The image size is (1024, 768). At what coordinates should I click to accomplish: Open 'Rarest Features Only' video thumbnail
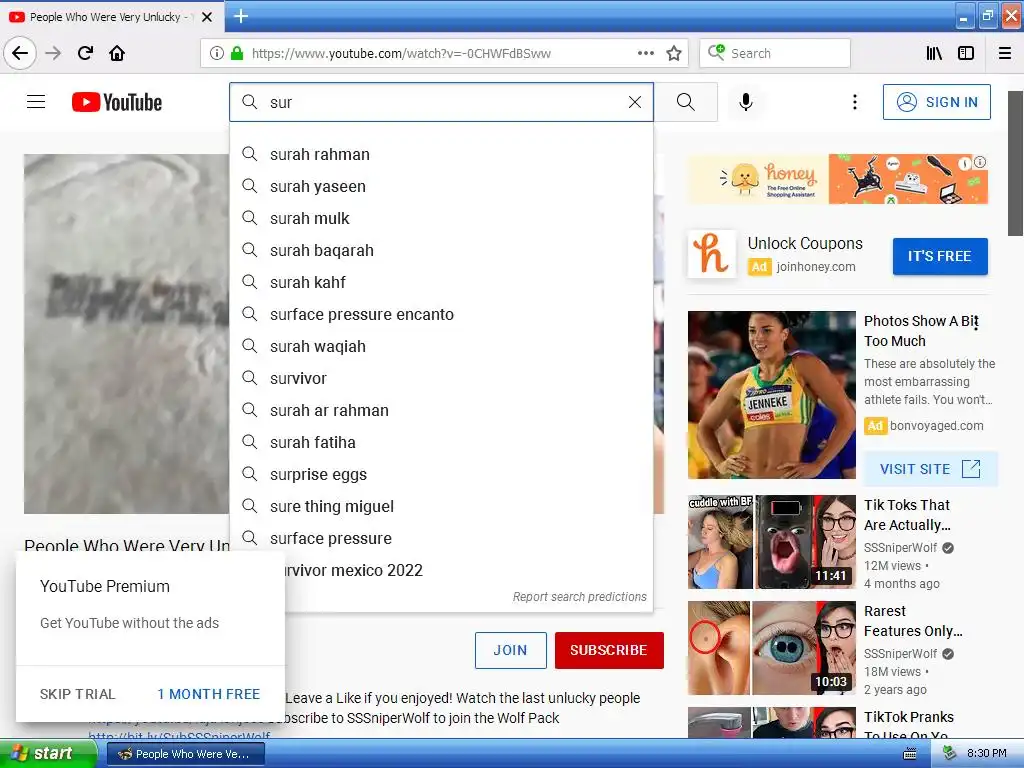[x=771, y=648]
